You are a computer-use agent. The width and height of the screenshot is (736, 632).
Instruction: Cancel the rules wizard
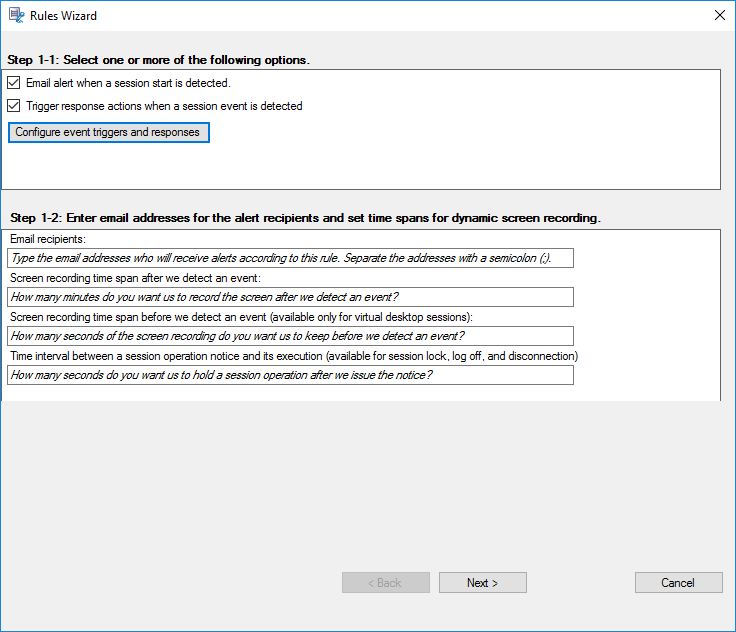[x=678, y=583]
